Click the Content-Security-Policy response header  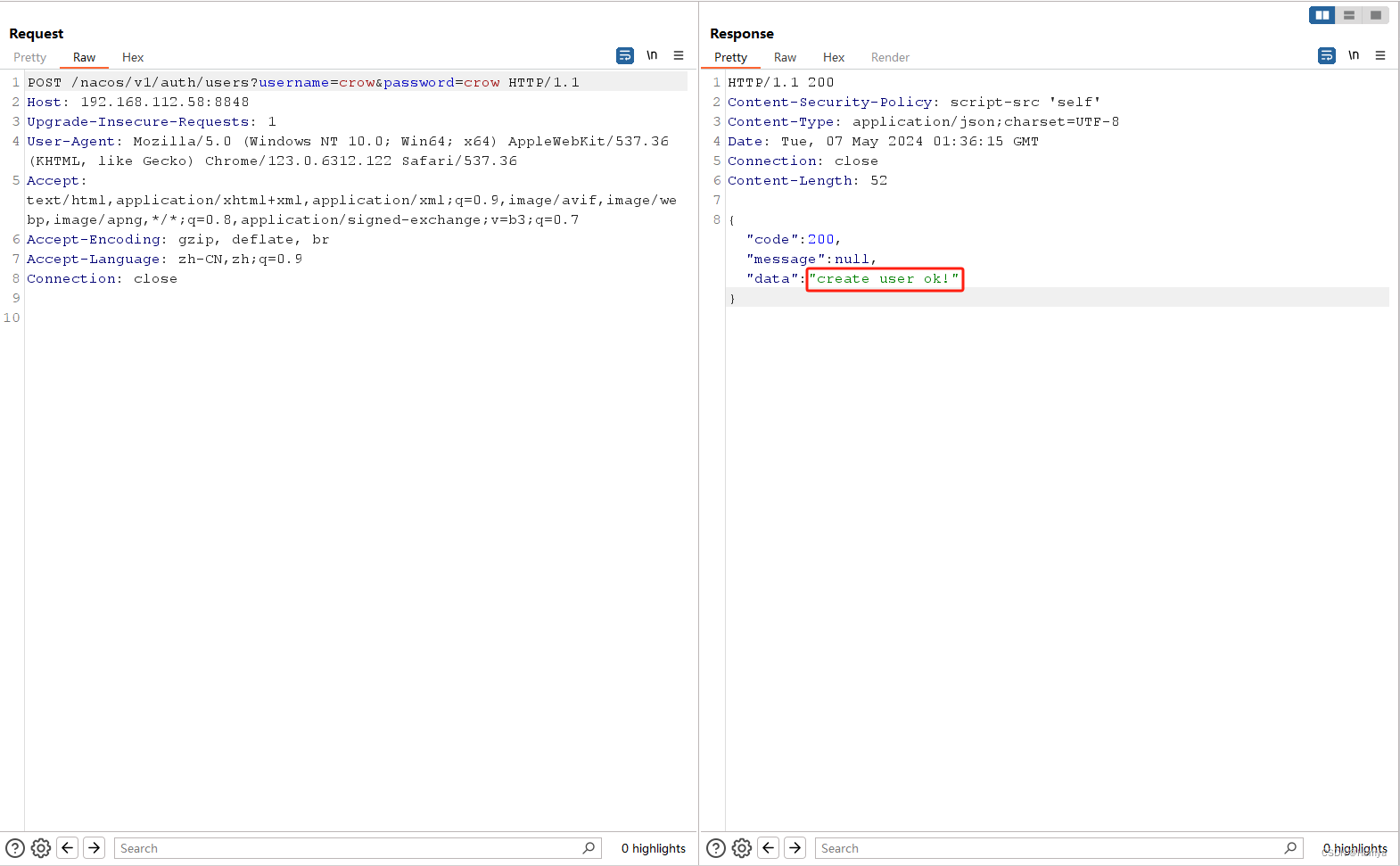tap(914, 102)
